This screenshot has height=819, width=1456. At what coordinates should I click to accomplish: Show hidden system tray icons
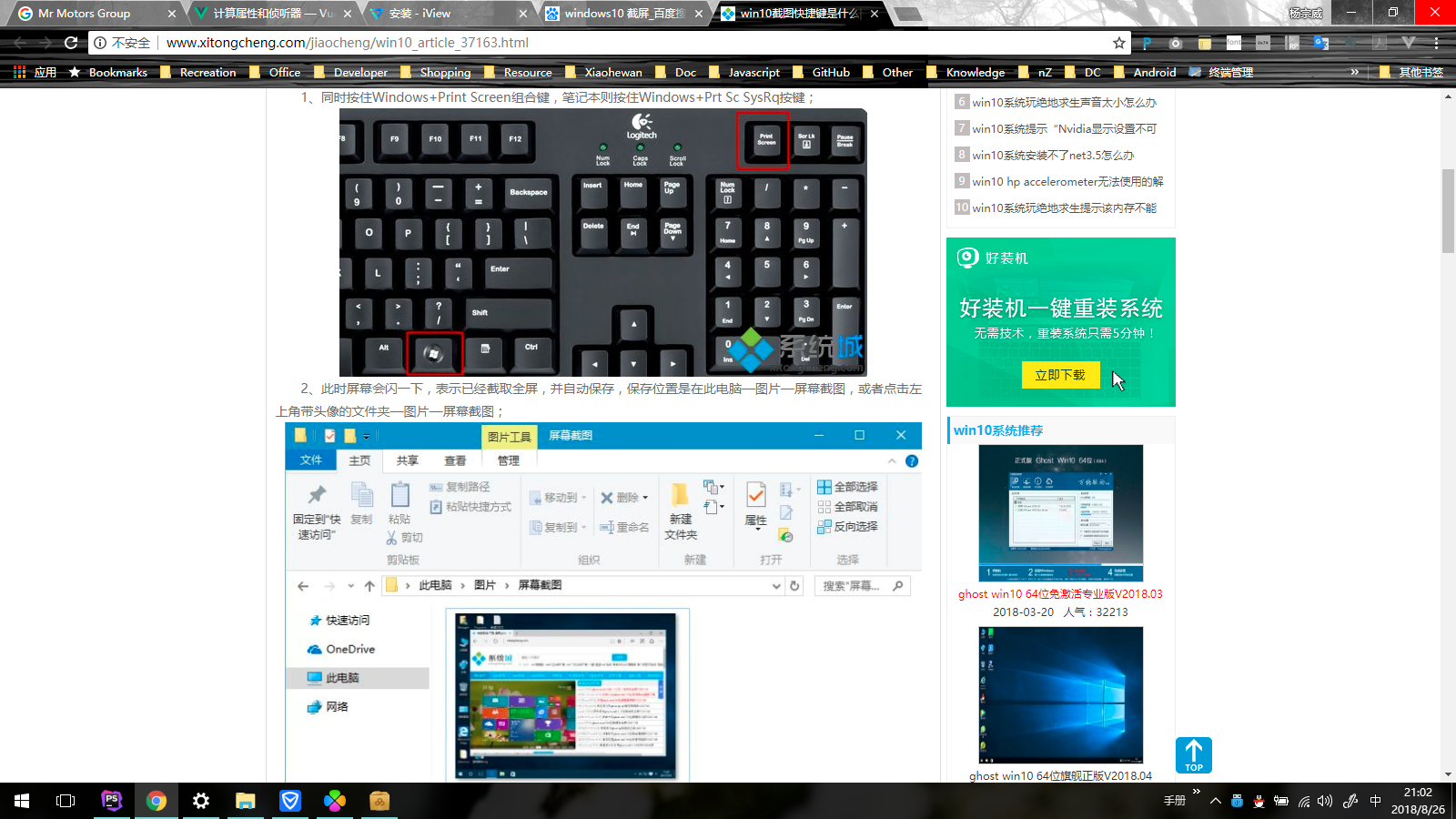(x=1215, y=801)
